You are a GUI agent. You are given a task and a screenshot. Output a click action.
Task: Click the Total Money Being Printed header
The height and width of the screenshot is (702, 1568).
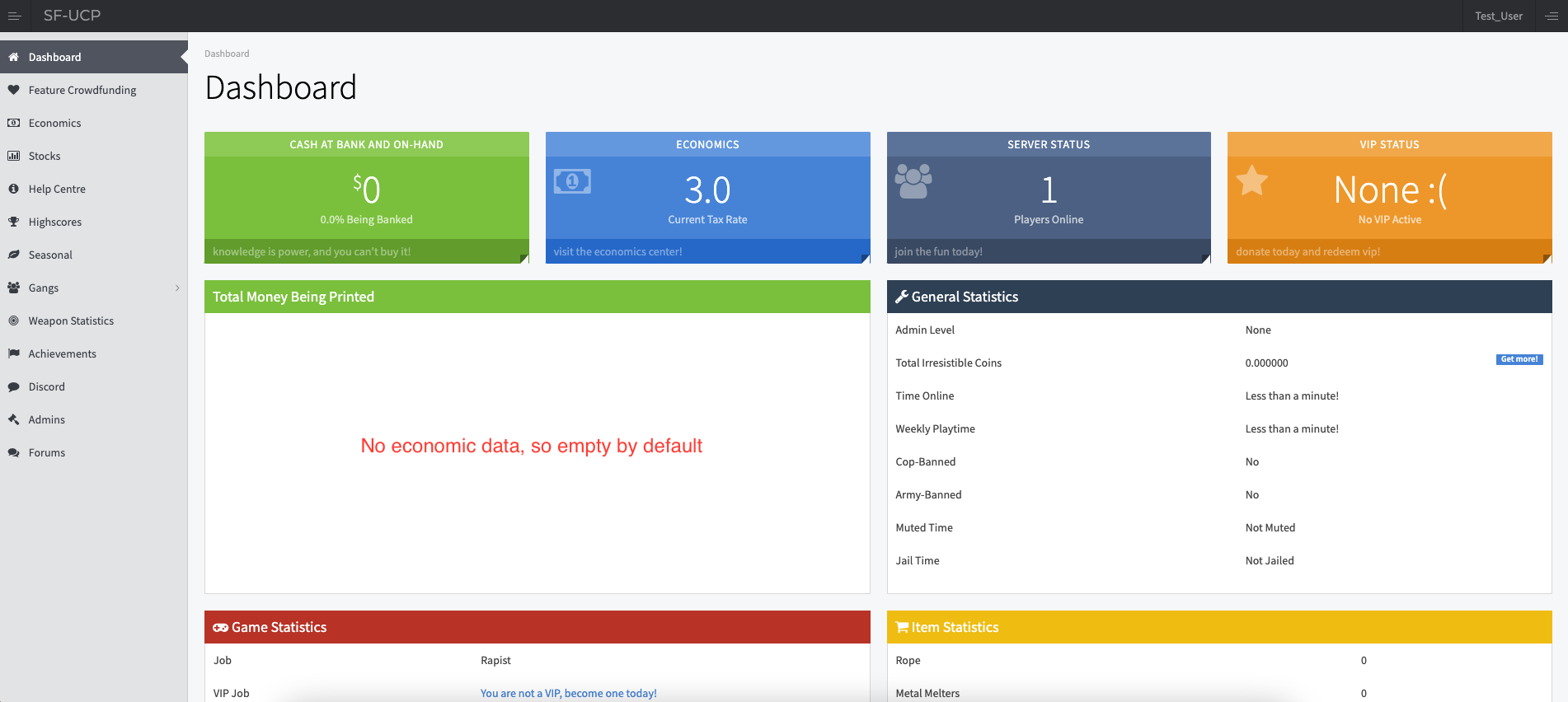click(538, 297)
